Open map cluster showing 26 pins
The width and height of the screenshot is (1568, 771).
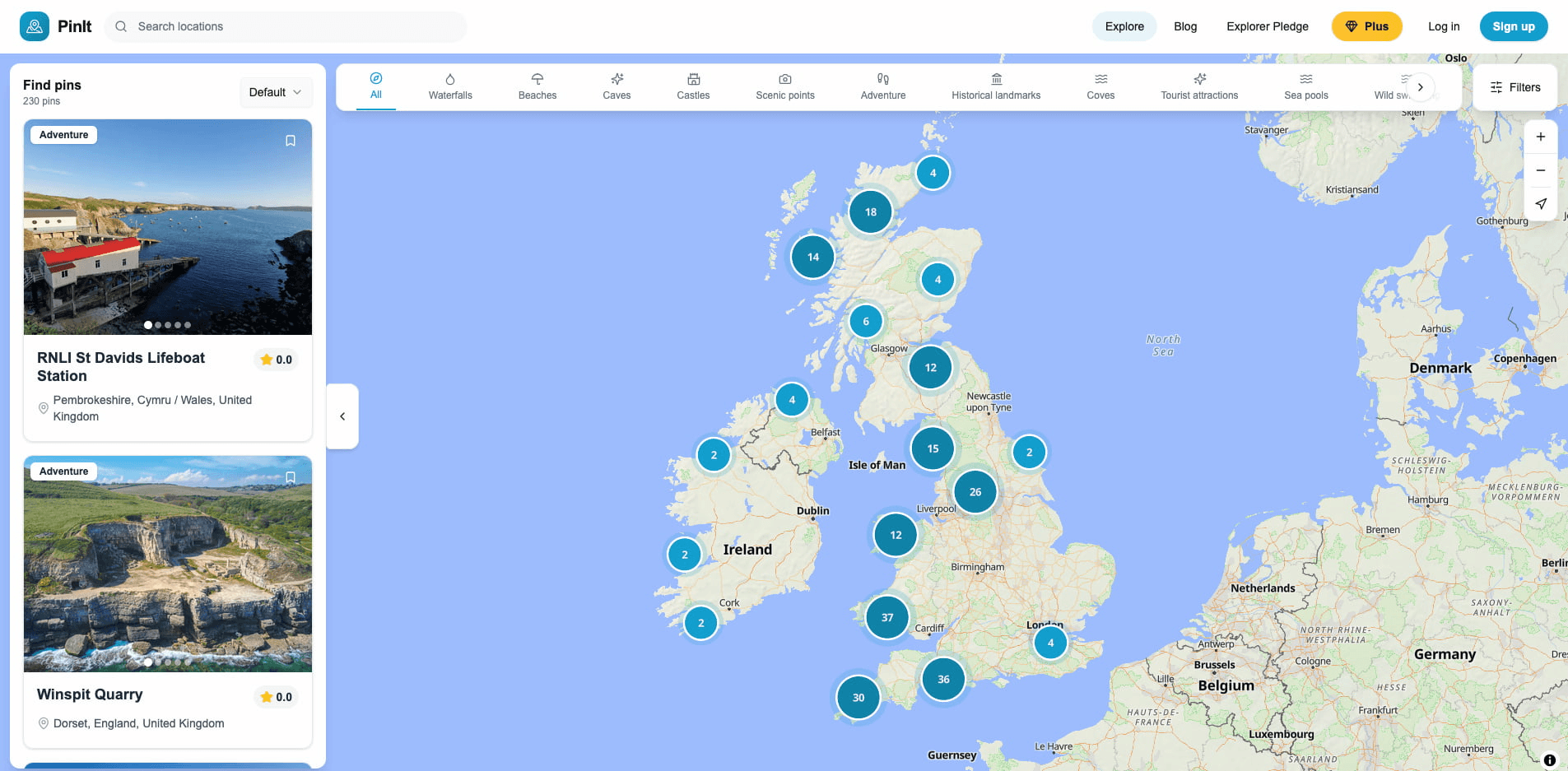pyautogui.click(x=975, y=492)
